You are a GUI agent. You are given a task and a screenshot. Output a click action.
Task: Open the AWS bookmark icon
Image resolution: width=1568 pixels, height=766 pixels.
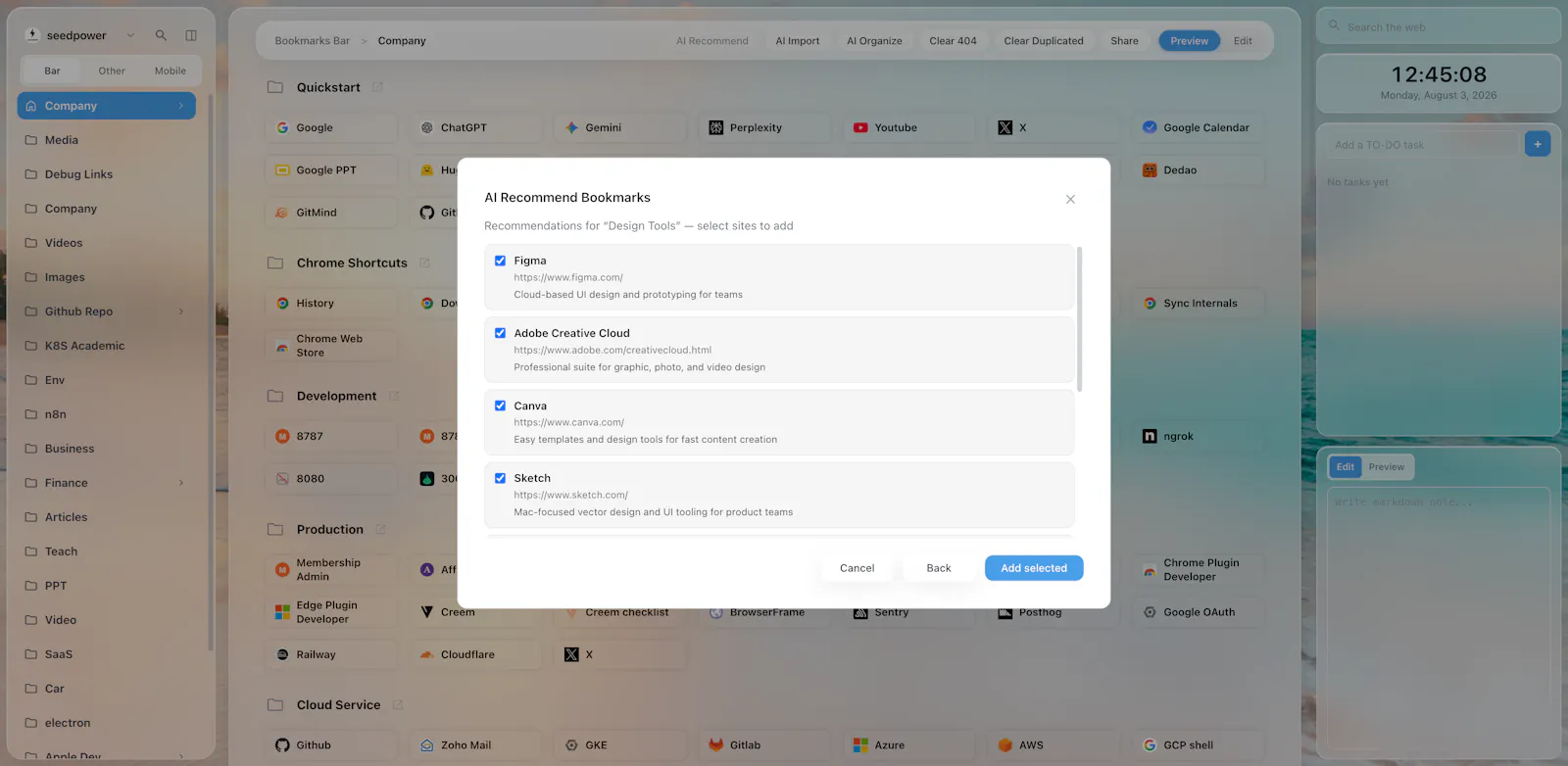pos(1005,744)
